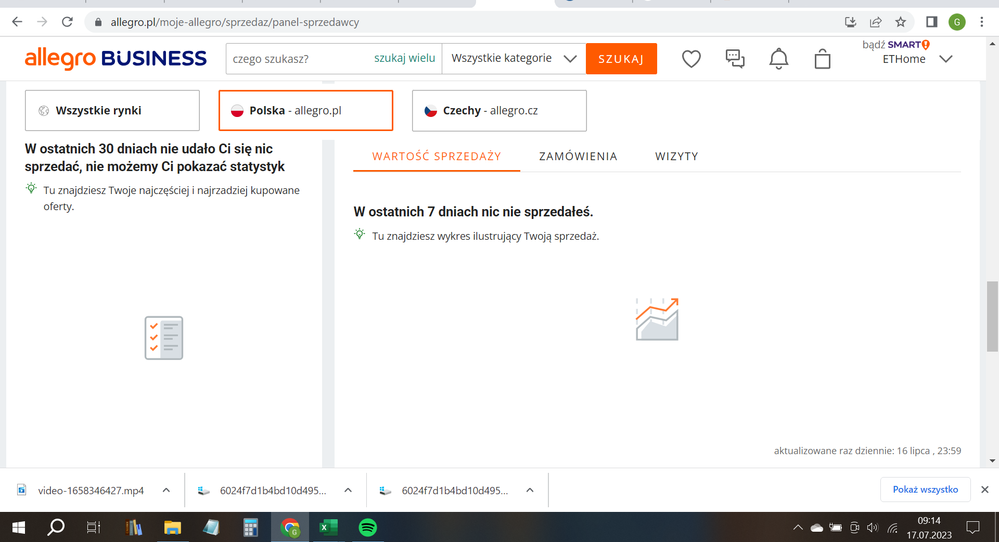Open the Windows notification center icon
This screenshot has height=542, width=999.
[x=972, y=527]
